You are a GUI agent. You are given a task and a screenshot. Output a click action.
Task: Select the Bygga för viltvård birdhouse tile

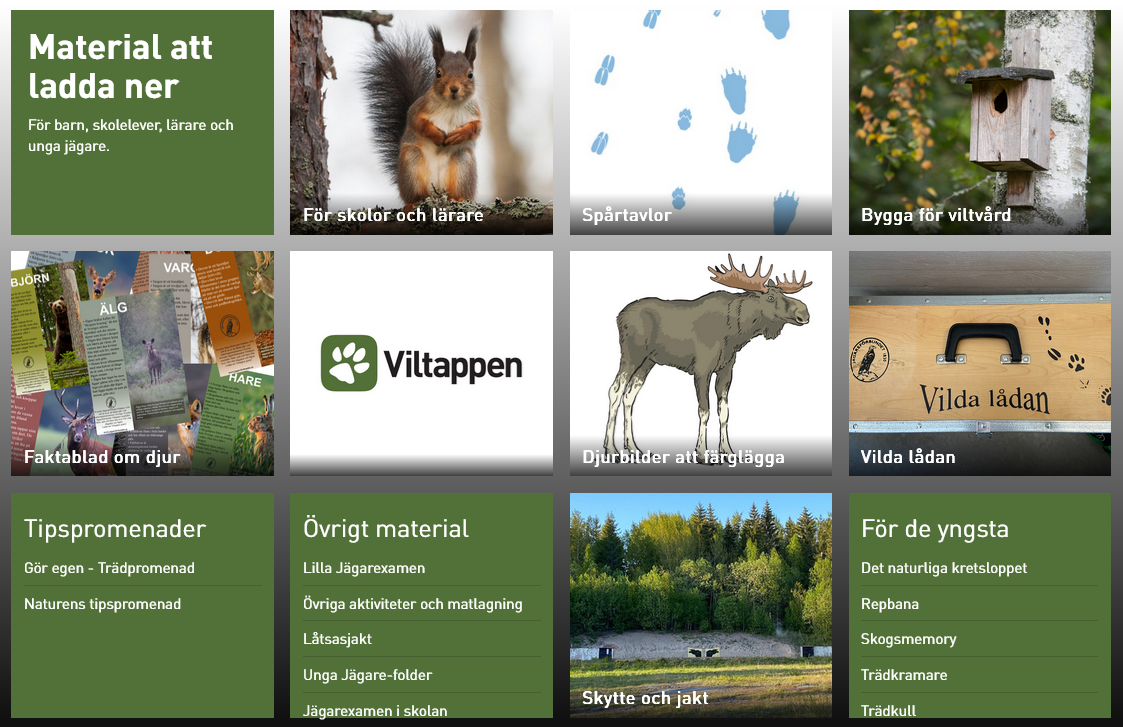980,122
